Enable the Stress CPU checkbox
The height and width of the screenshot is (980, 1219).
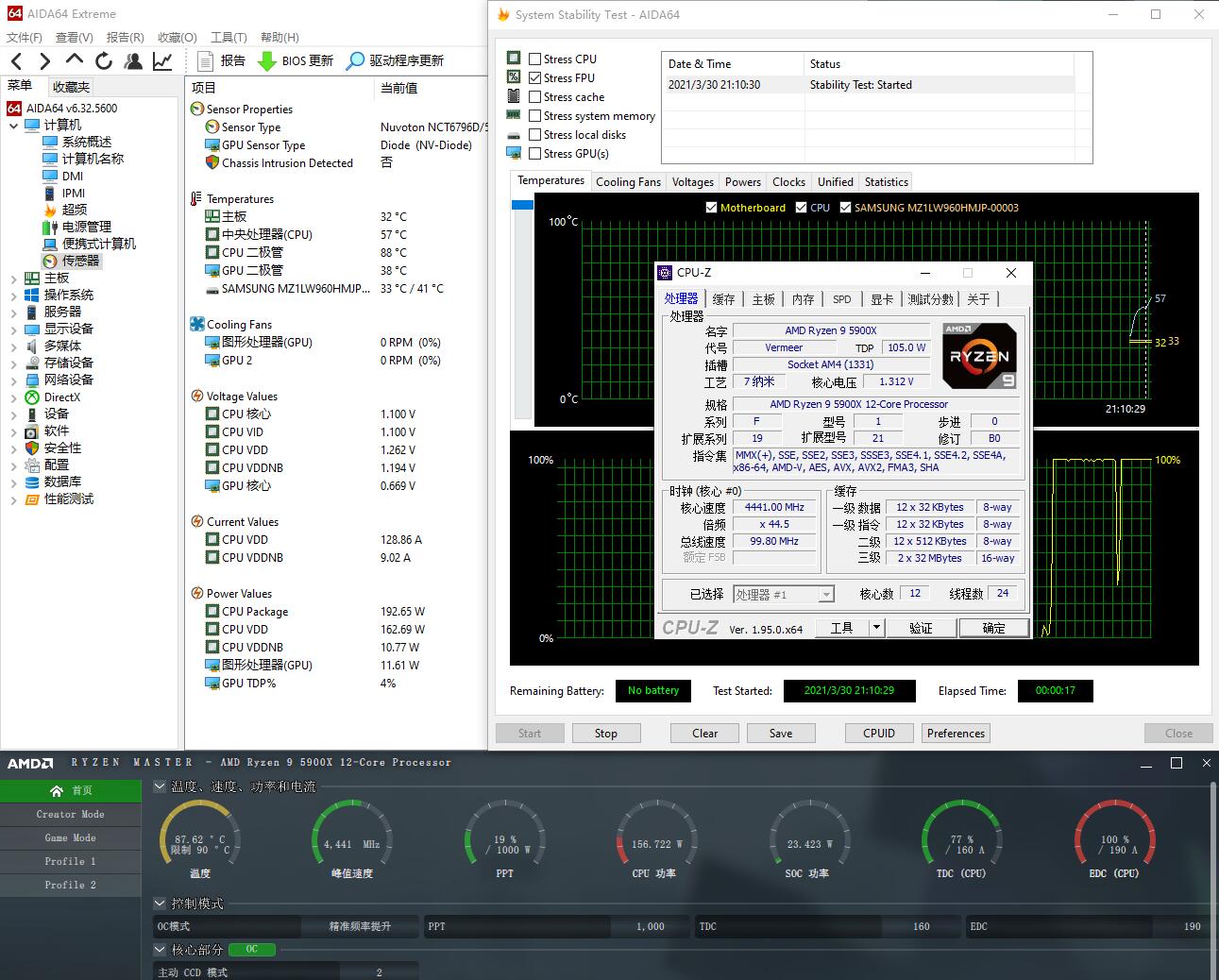click(535, 59)
